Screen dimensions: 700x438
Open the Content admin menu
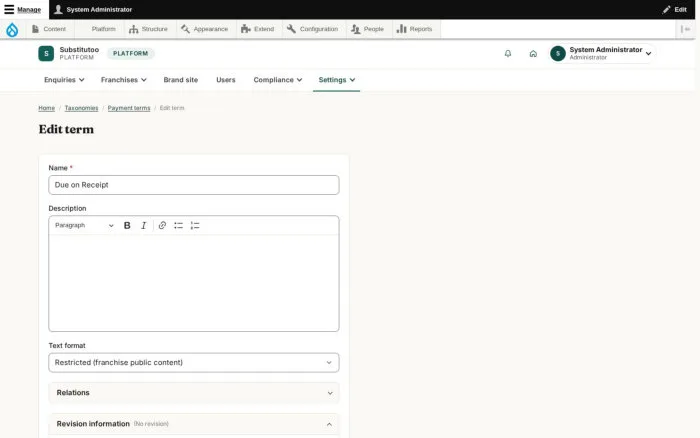pyautogui.click(x=49, y=29)
